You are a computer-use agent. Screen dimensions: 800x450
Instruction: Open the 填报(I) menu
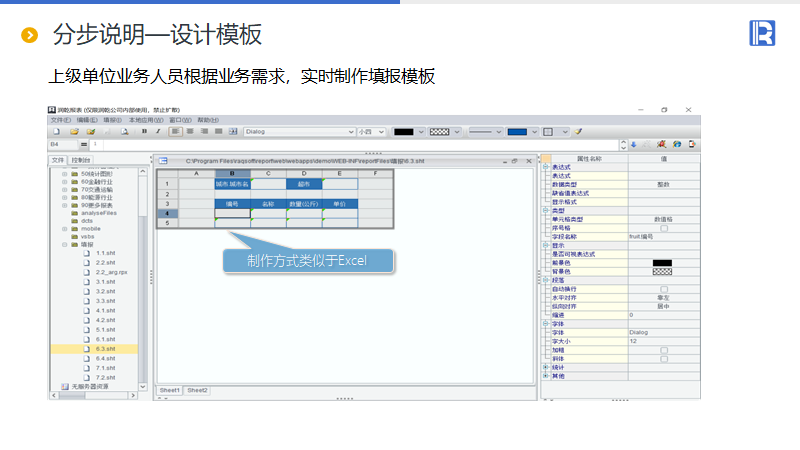pos(112,120)
